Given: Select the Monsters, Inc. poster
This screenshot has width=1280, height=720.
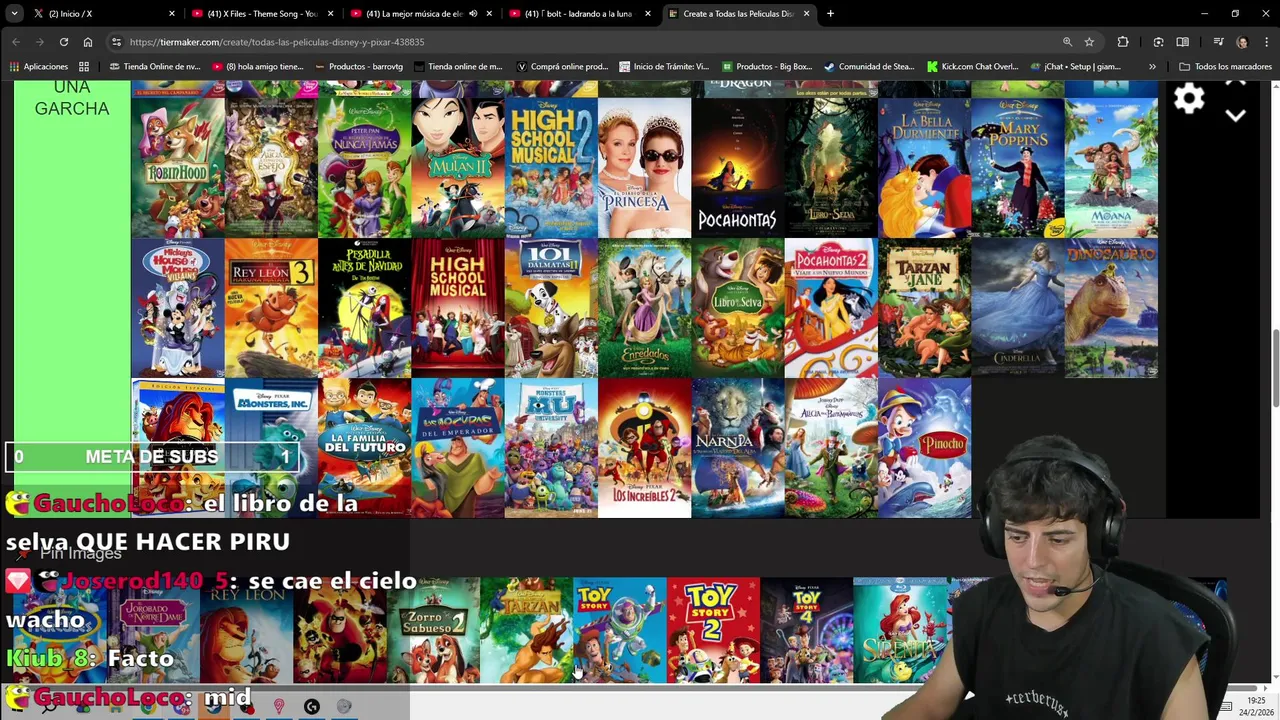Looking at the screenshot, I should [271, 448].
